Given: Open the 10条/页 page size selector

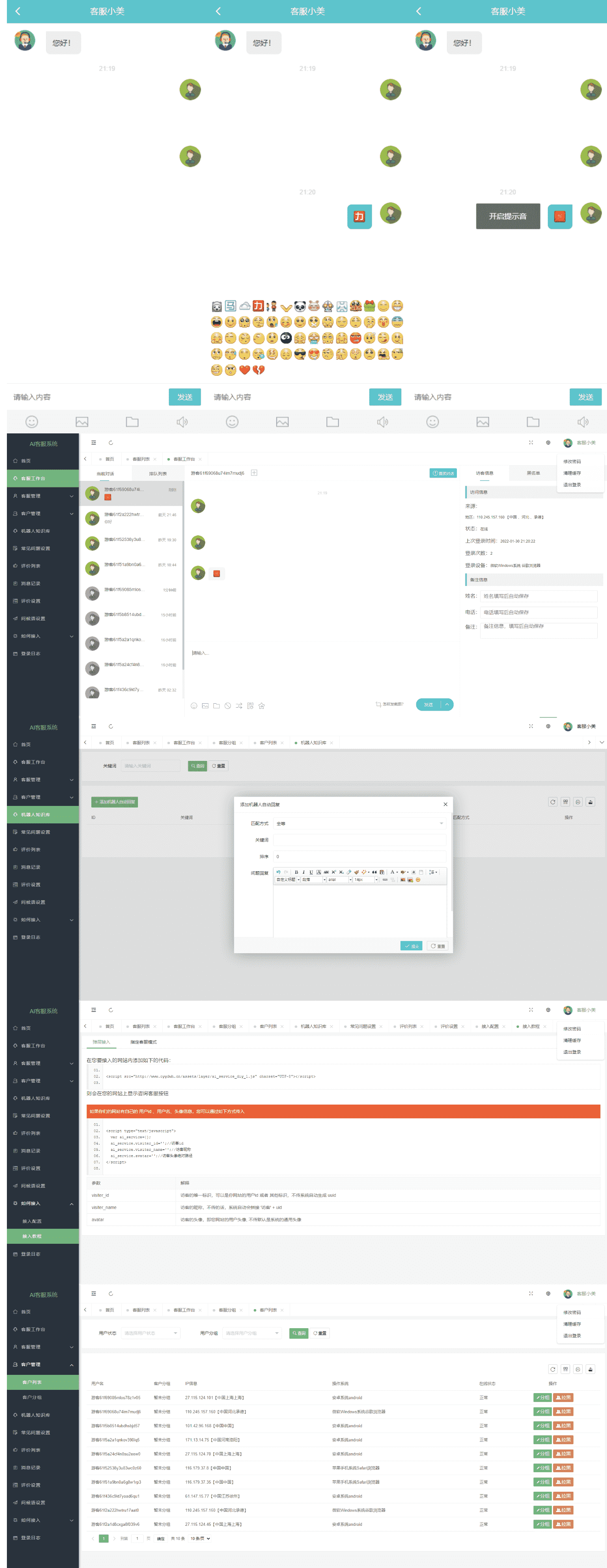Looking at the screenshot, I should (x=200, y=1538).
